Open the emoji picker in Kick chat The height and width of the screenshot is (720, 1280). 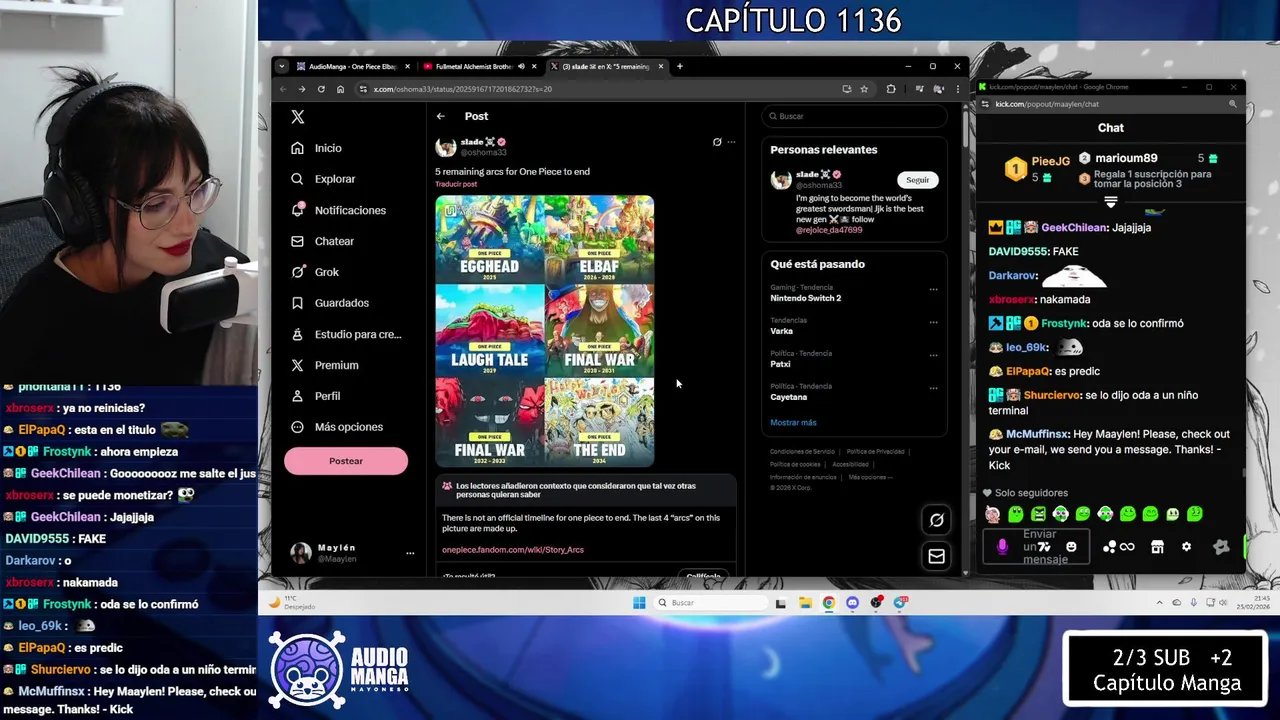[x=1071, y=547]
